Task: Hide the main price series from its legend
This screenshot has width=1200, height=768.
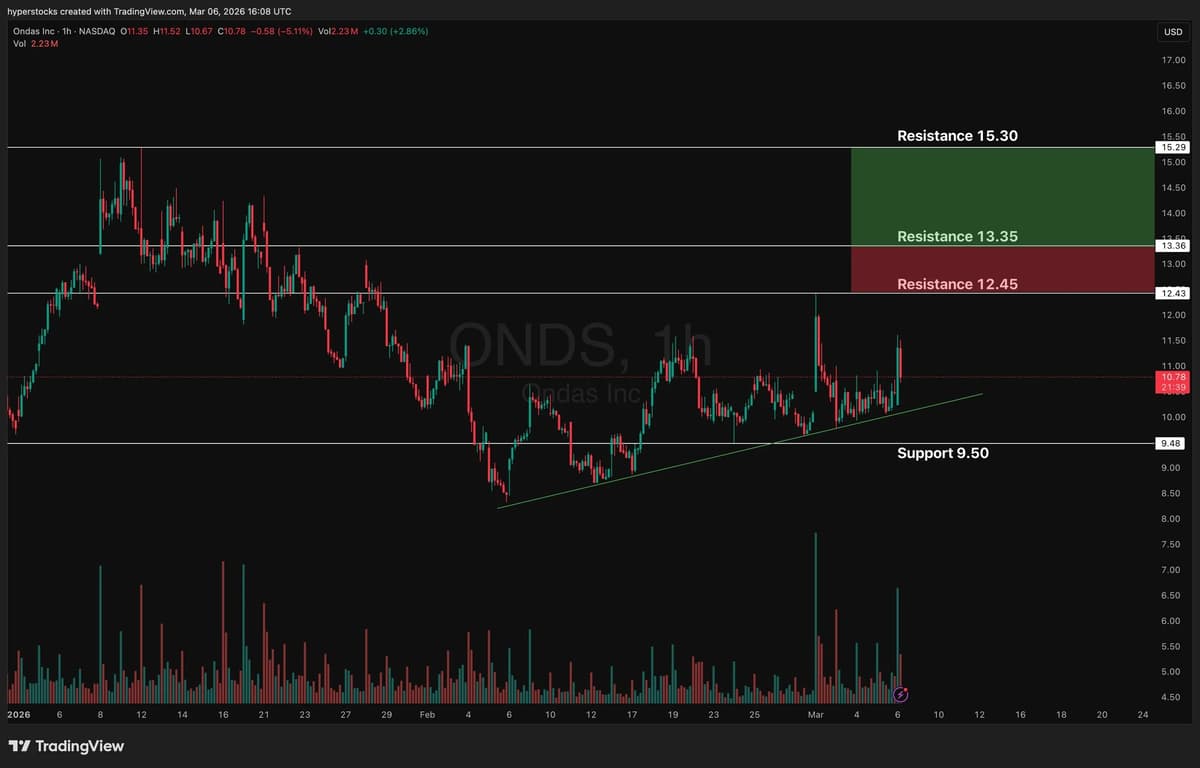Action: click(x=33, y=31)
